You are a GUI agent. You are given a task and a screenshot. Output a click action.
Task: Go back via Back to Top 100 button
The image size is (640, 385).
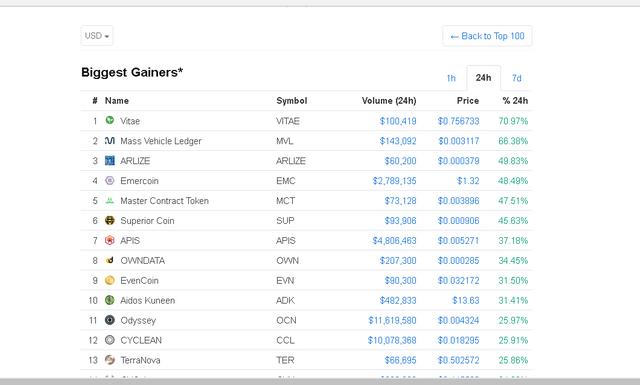tap(487, 36)
